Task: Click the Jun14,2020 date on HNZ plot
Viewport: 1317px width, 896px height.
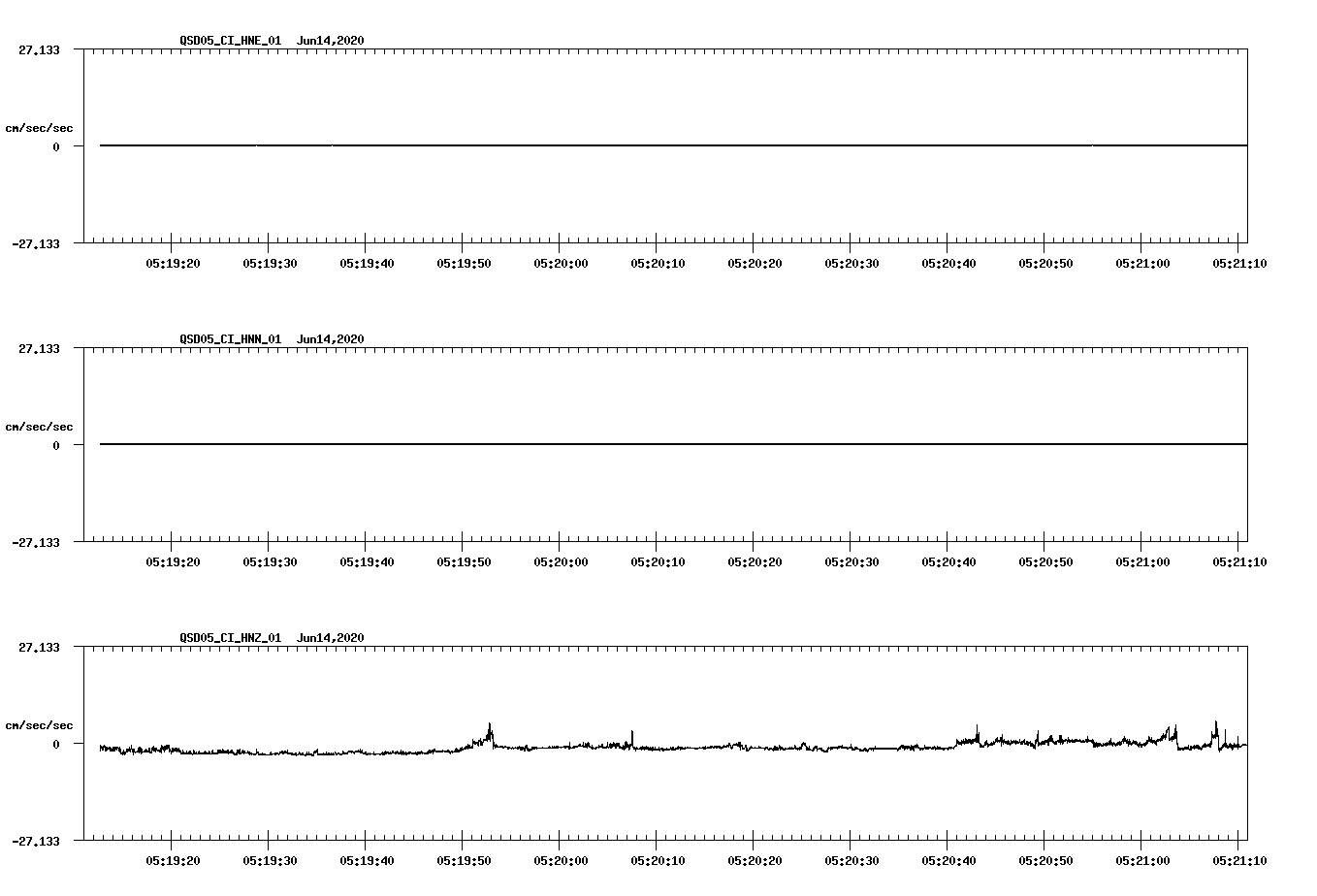Action: tap(331, 638)
